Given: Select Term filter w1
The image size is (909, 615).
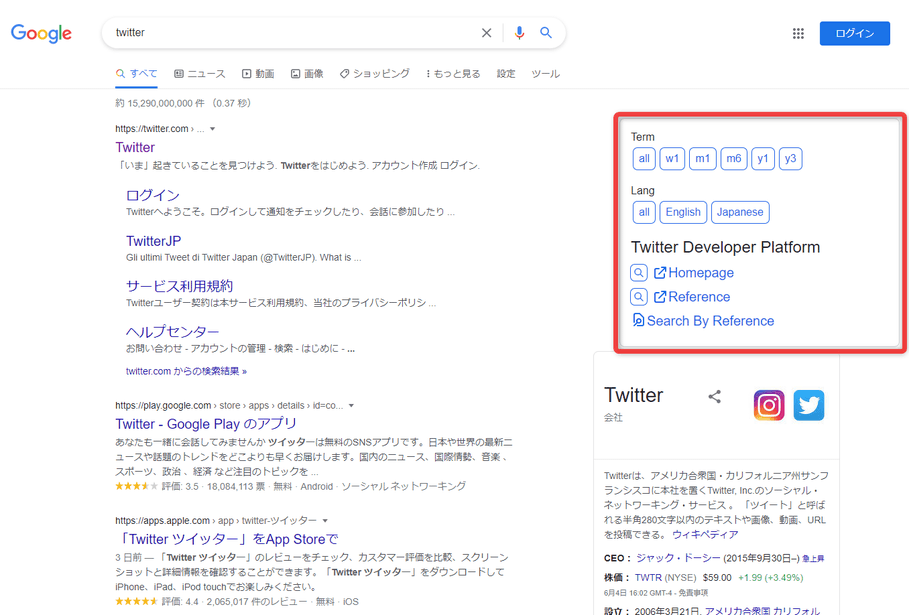Looking at the screenshot, I should coord(672,158).
